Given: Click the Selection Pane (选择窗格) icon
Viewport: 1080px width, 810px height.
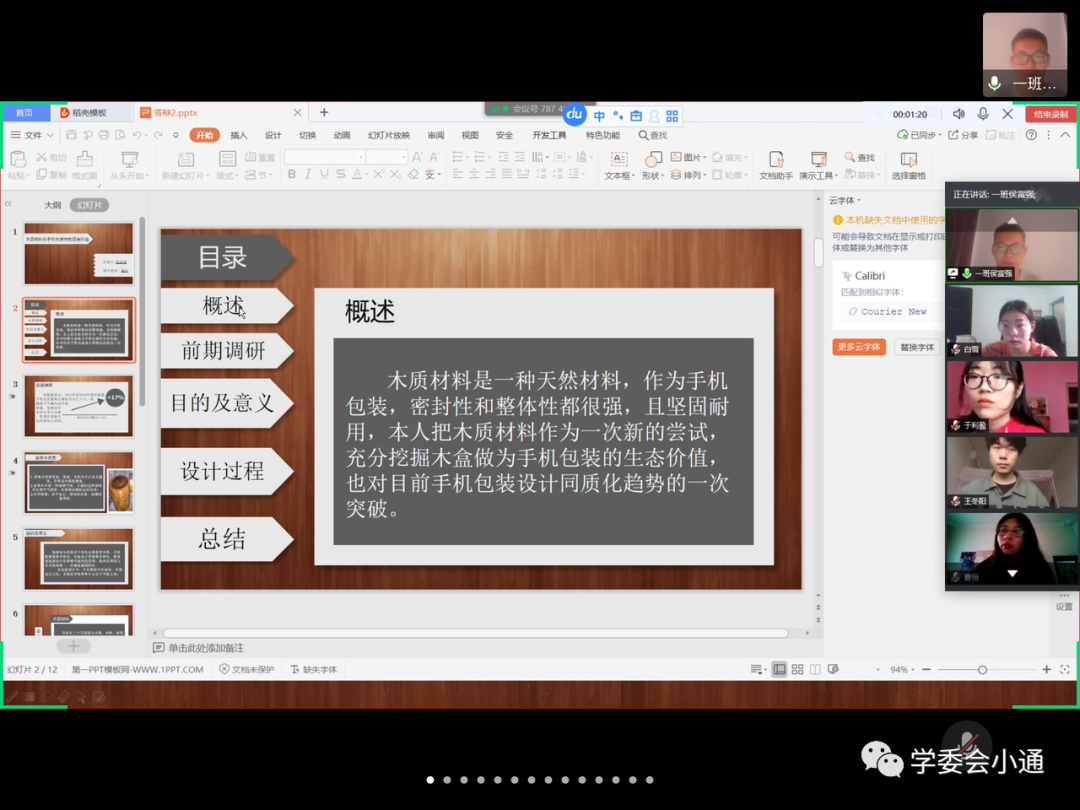Looking at the screenshot, I should click(908, 163).
